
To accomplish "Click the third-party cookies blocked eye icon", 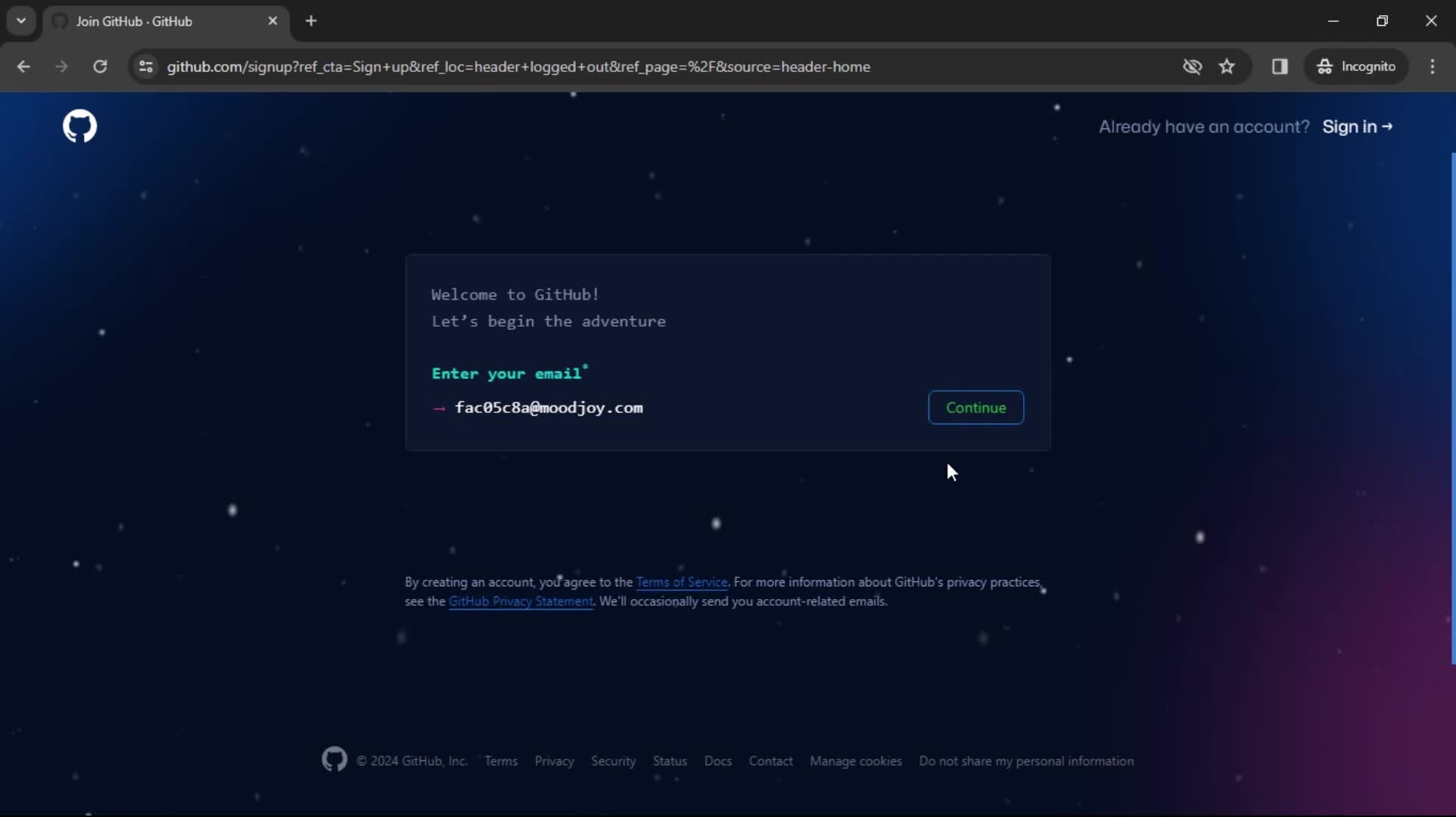I will coord(1192,67).
